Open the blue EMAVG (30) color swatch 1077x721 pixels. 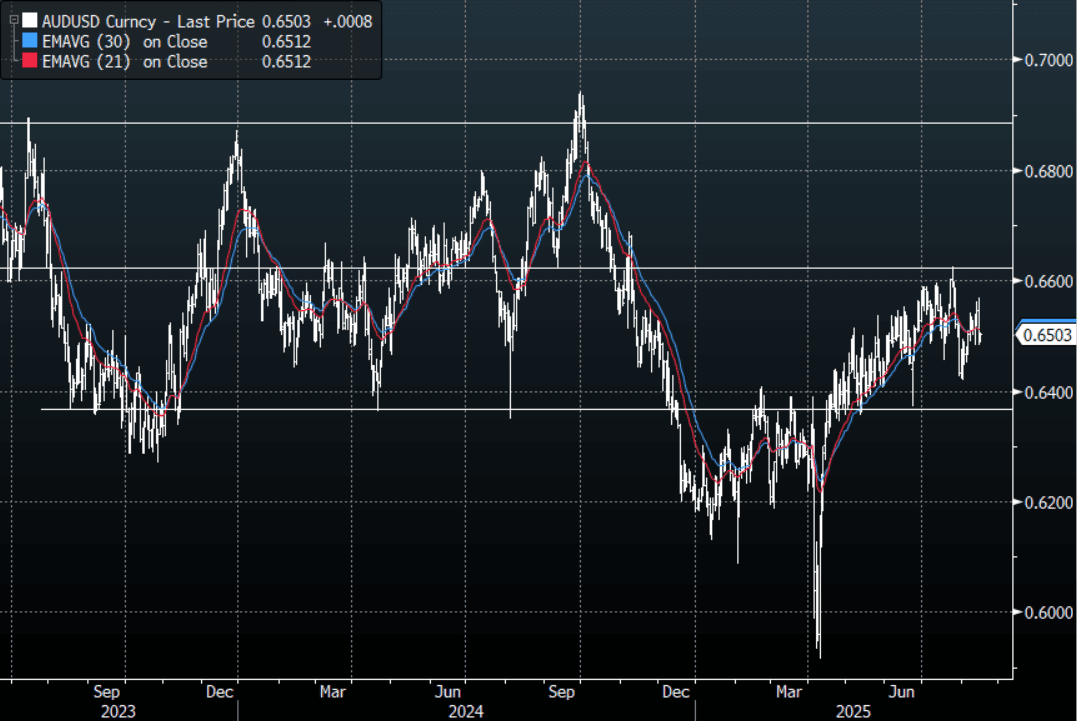coord(29,42)
